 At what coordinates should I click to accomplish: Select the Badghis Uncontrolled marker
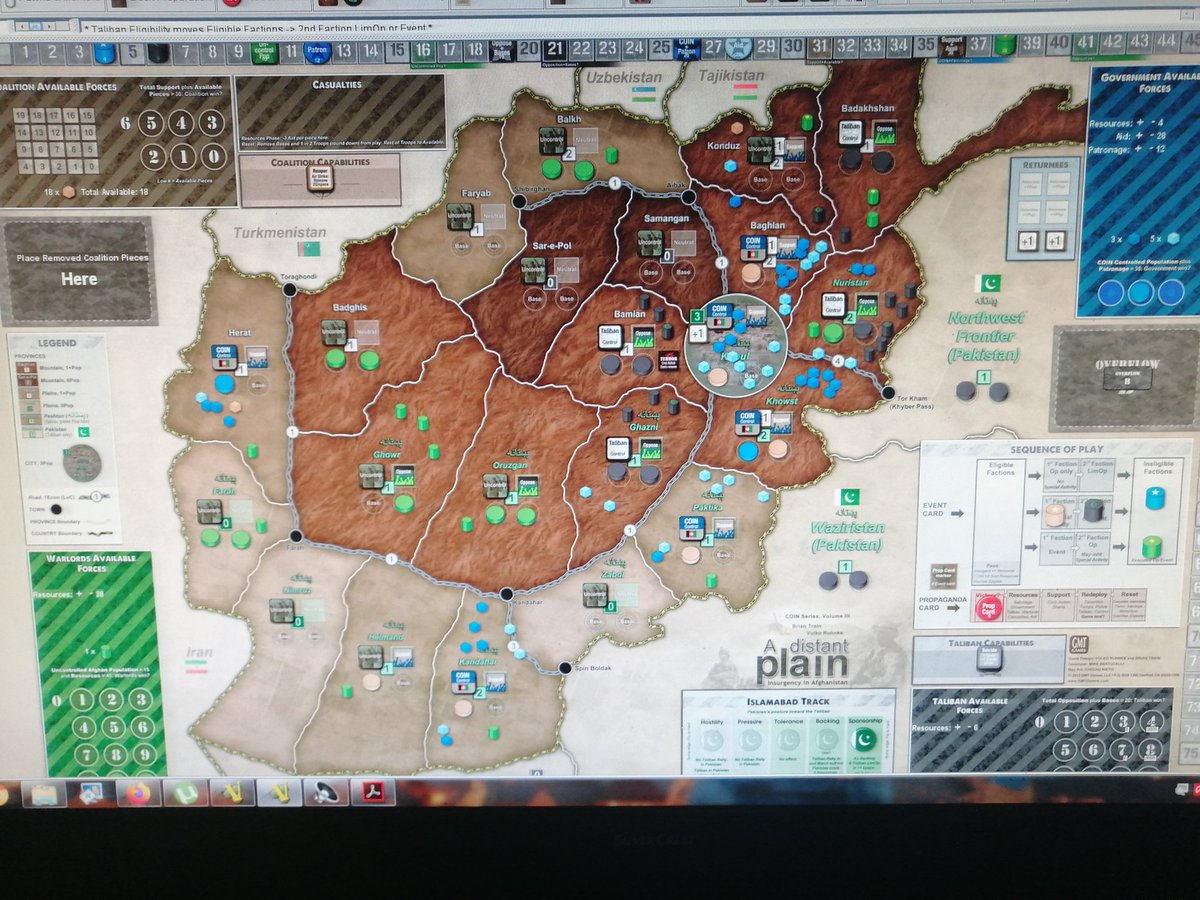[335, 333]
